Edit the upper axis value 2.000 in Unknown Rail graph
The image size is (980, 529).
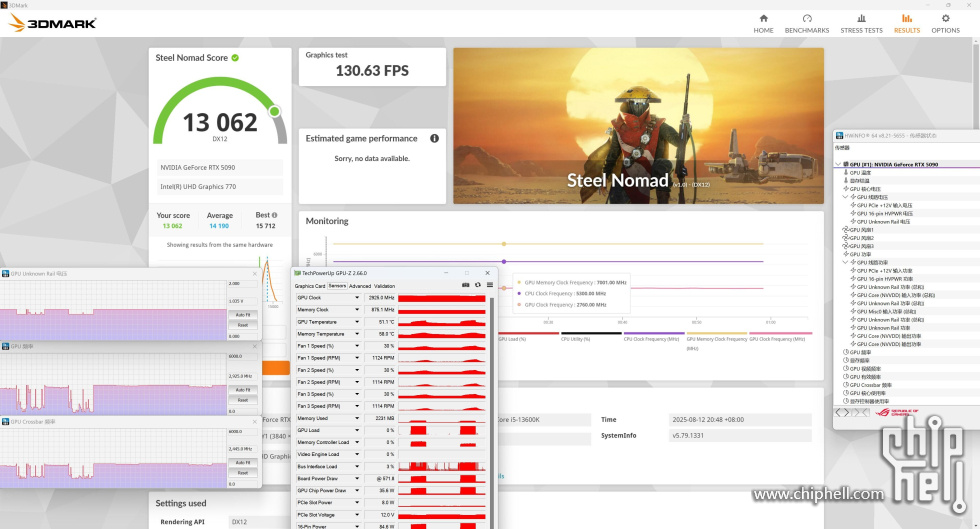point(242,284)
